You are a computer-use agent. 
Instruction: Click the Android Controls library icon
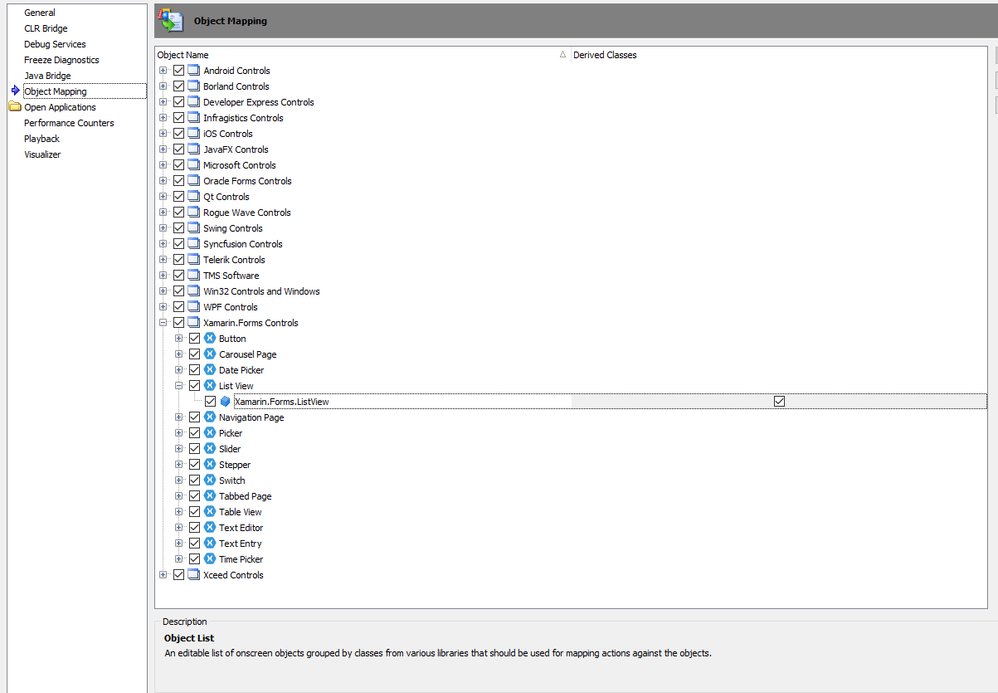coord(193,71)
